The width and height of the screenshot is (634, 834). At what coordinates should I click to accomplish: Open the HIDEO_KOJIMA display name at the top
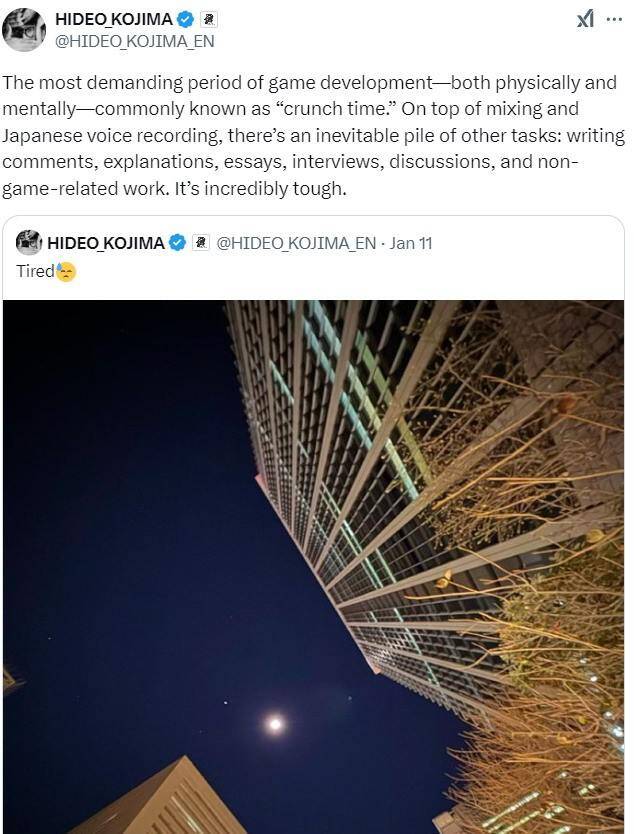[113, 19]
